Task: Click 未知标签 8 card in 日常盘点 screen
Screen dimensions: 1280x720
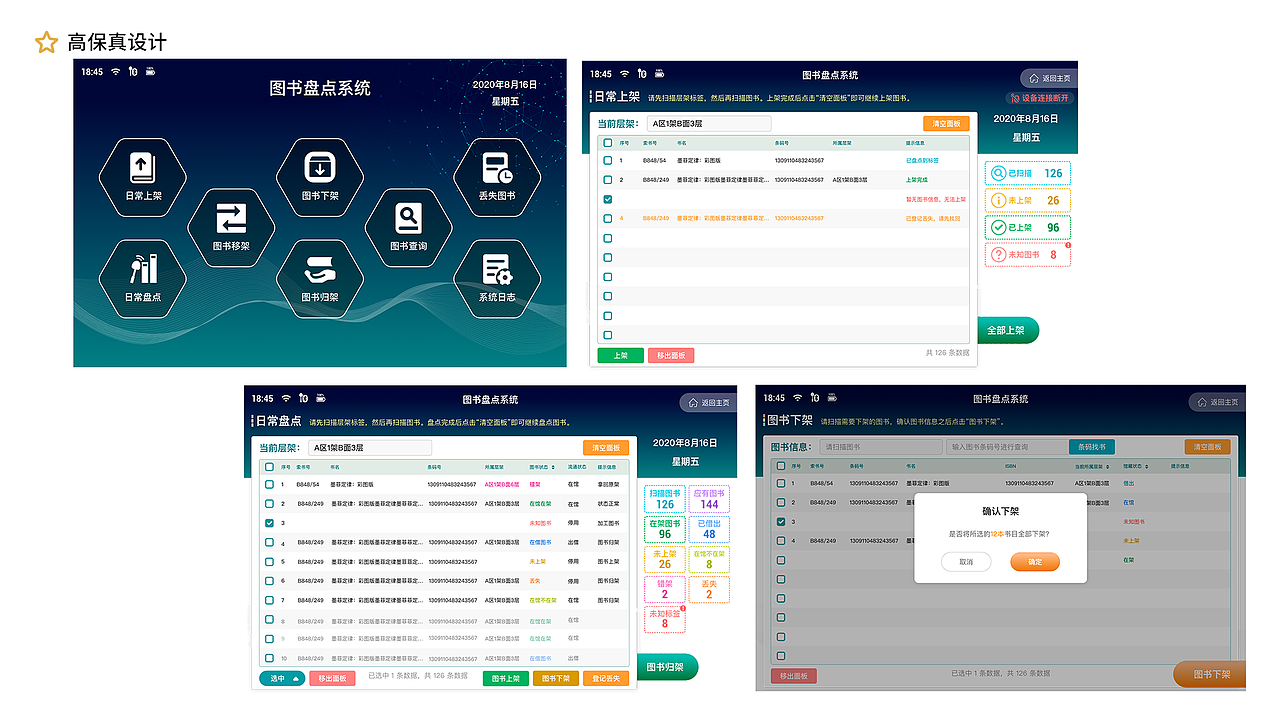Action: (x=665, y=619)
